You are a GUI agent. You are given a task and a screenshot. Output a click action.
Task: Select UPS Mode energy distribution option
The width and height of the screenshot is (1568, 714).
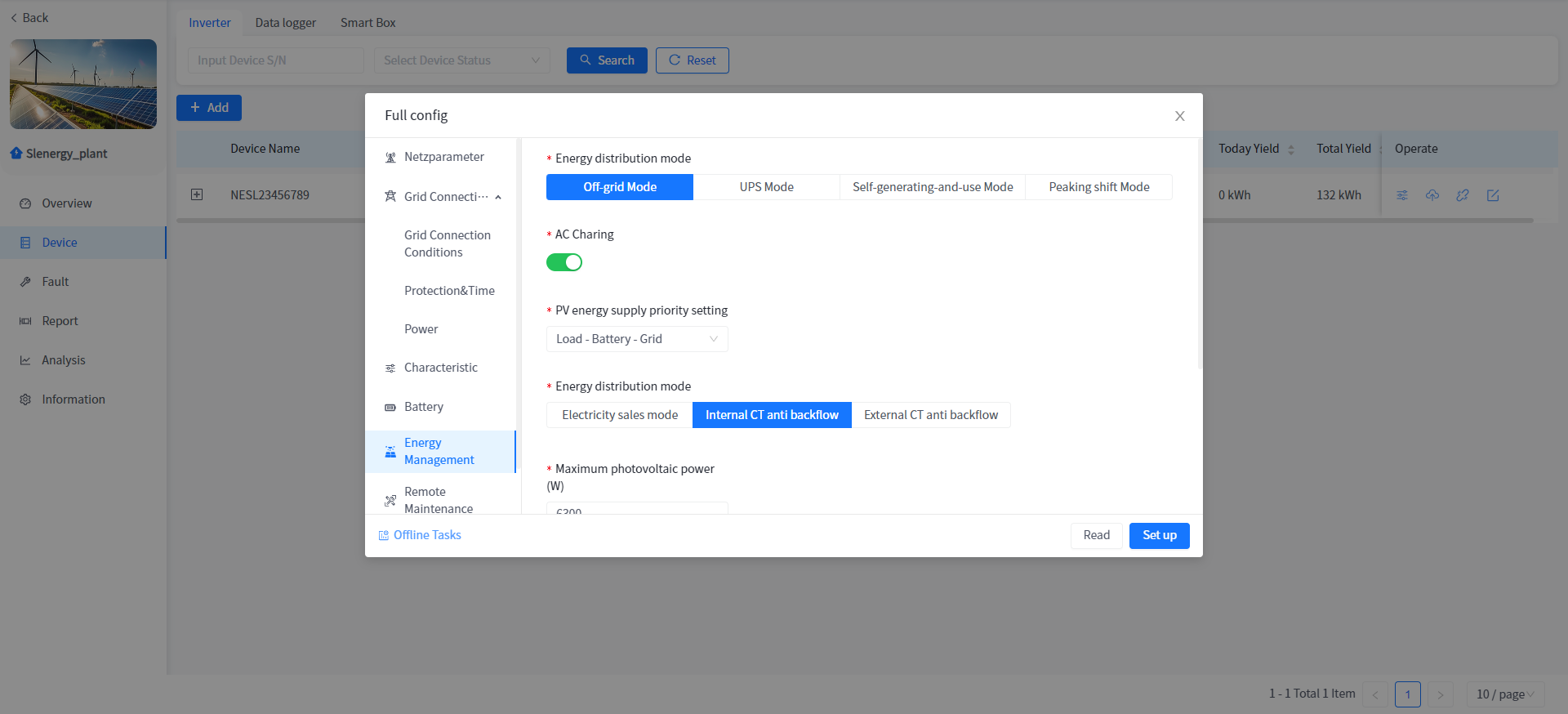(x=766, y=187)
